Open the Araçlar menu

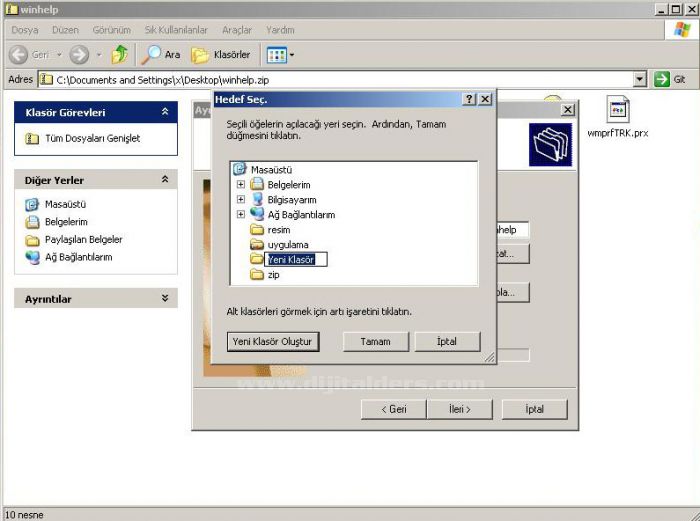pyautogui.click(x=237, y=30)
